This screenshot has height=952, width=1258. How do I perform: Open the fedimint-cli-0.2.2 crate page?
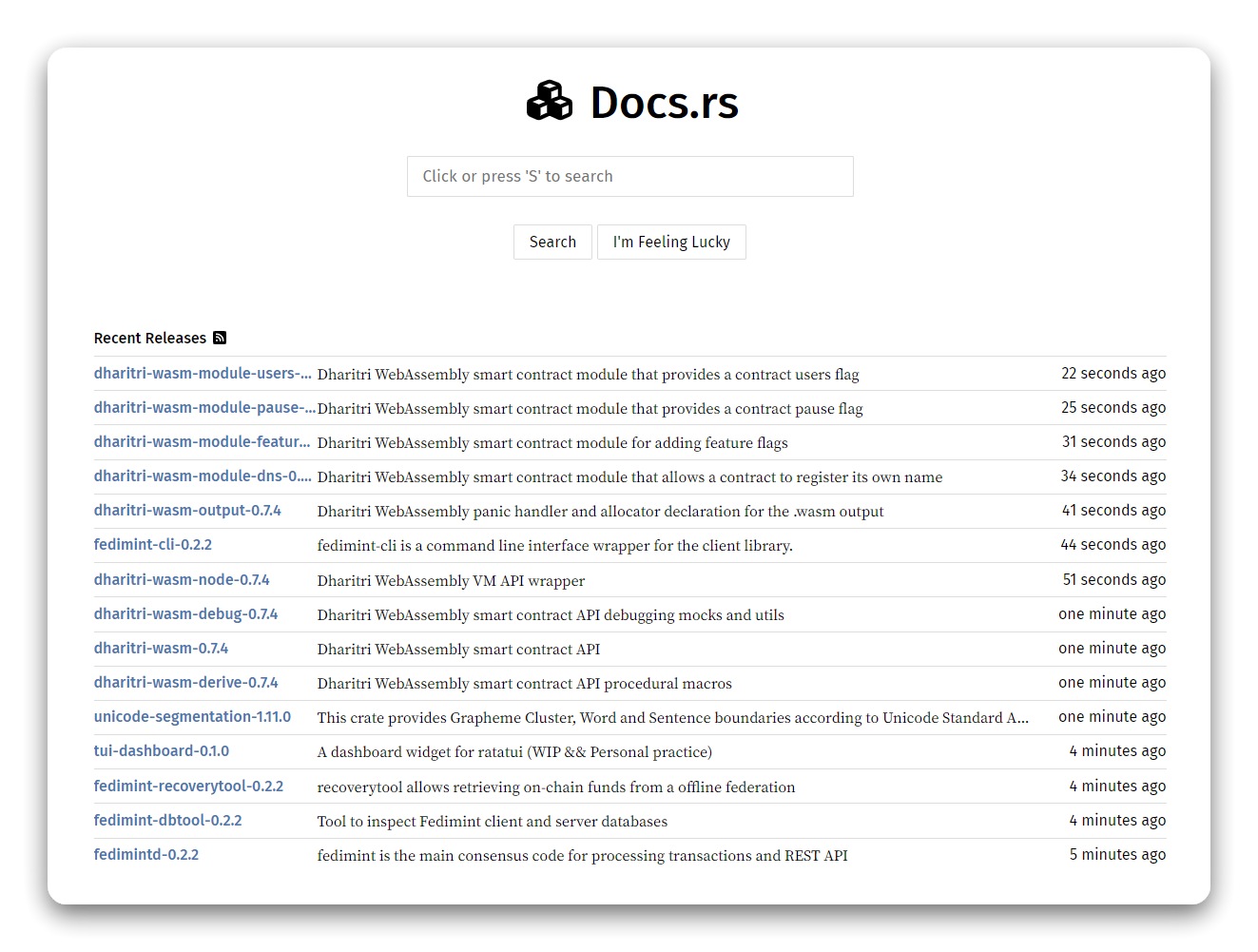[x=153, y=544]
